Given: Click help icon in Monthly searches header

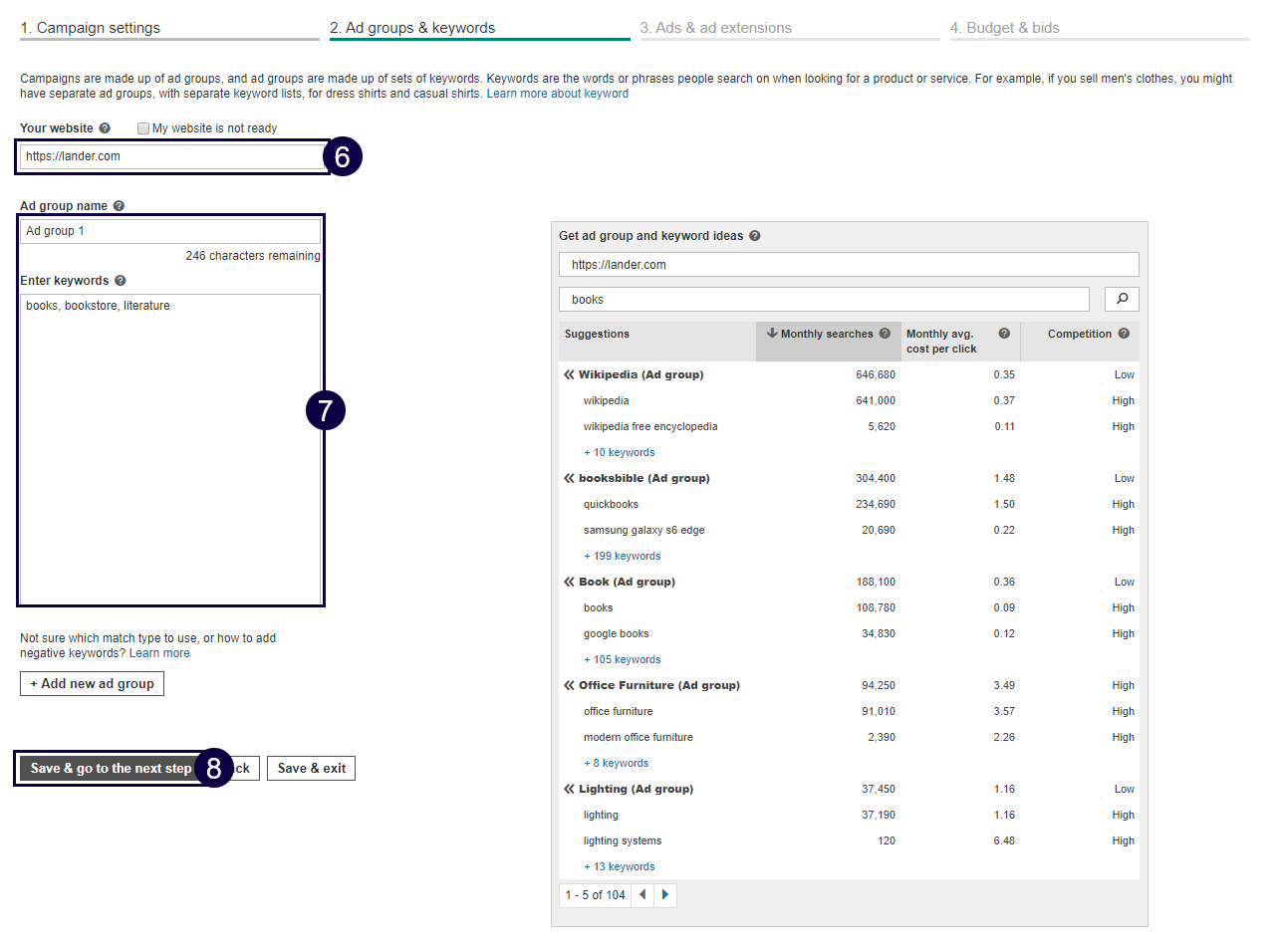Looking at the screenshot, I should [x=885, y=334].
